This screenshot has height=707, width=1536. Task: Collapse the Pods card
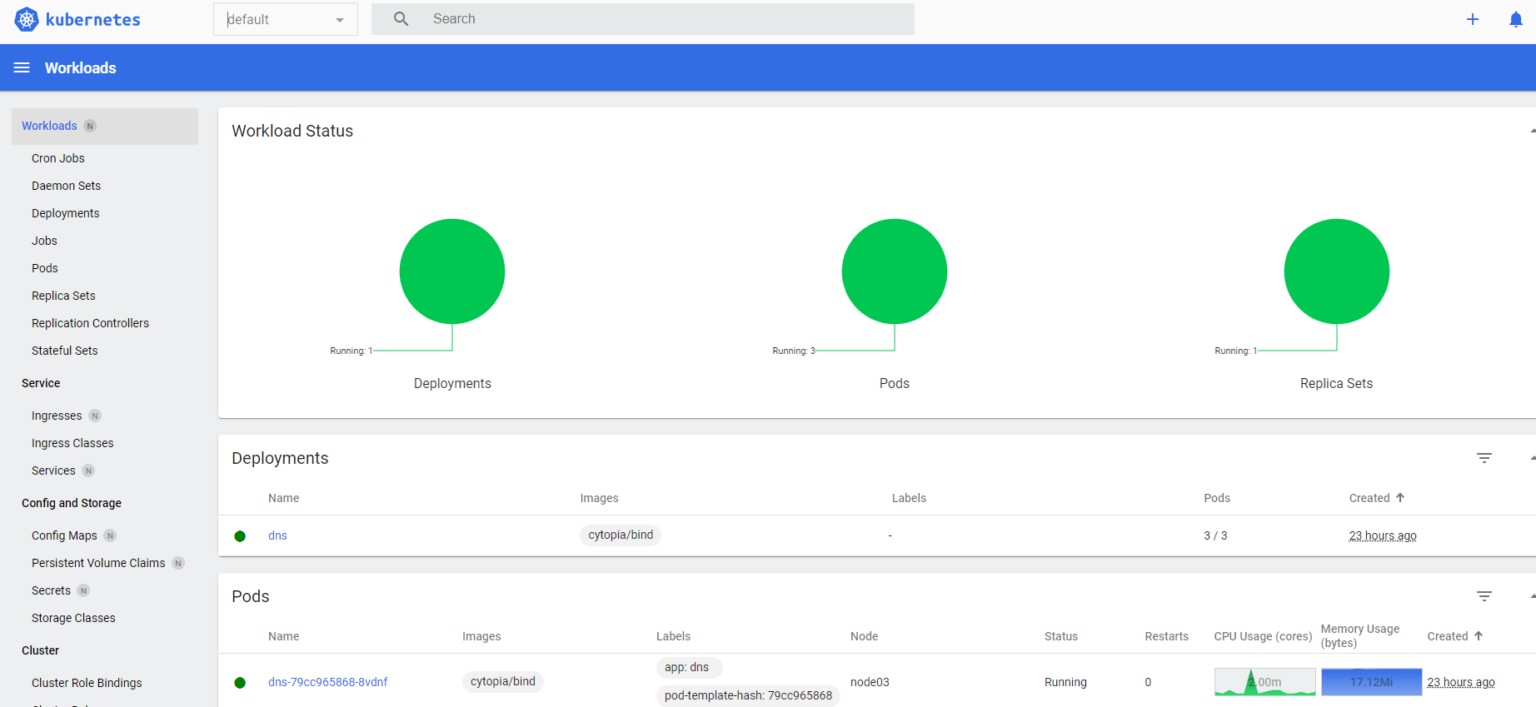point(1531,596)
